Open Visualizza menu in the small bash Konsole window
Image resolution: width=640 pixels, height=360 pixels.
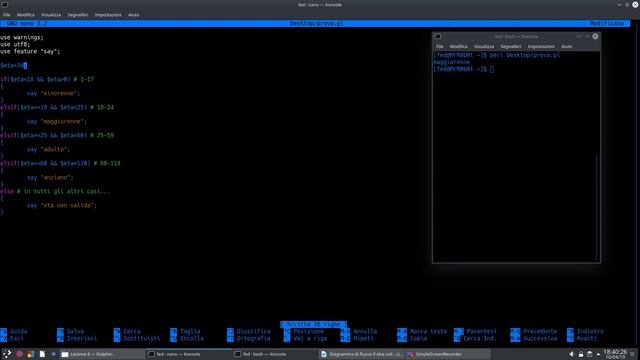coord(484,47)
